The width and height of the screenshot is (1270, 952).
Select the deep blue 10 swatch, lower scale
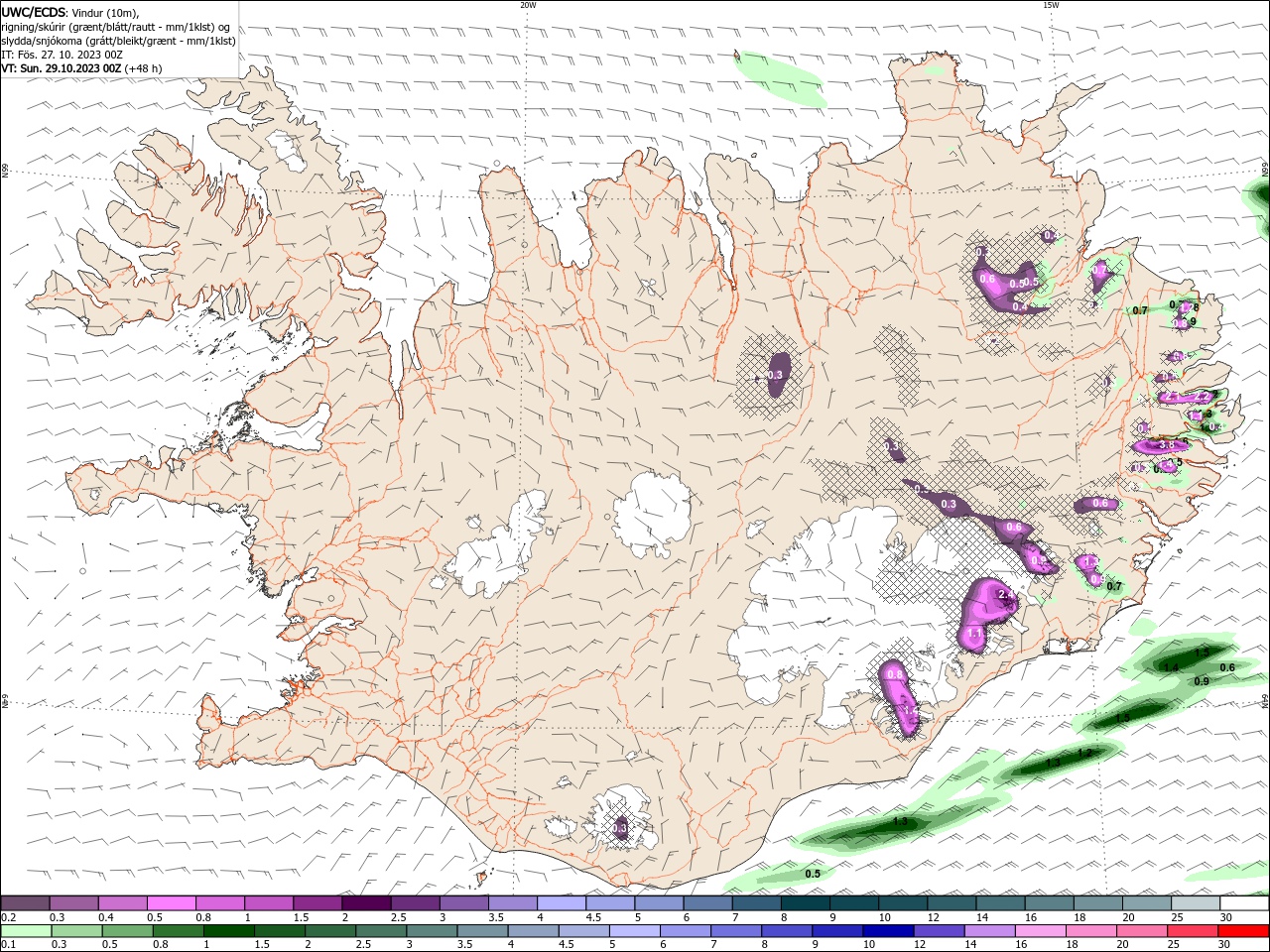click(x=889, y=931)
